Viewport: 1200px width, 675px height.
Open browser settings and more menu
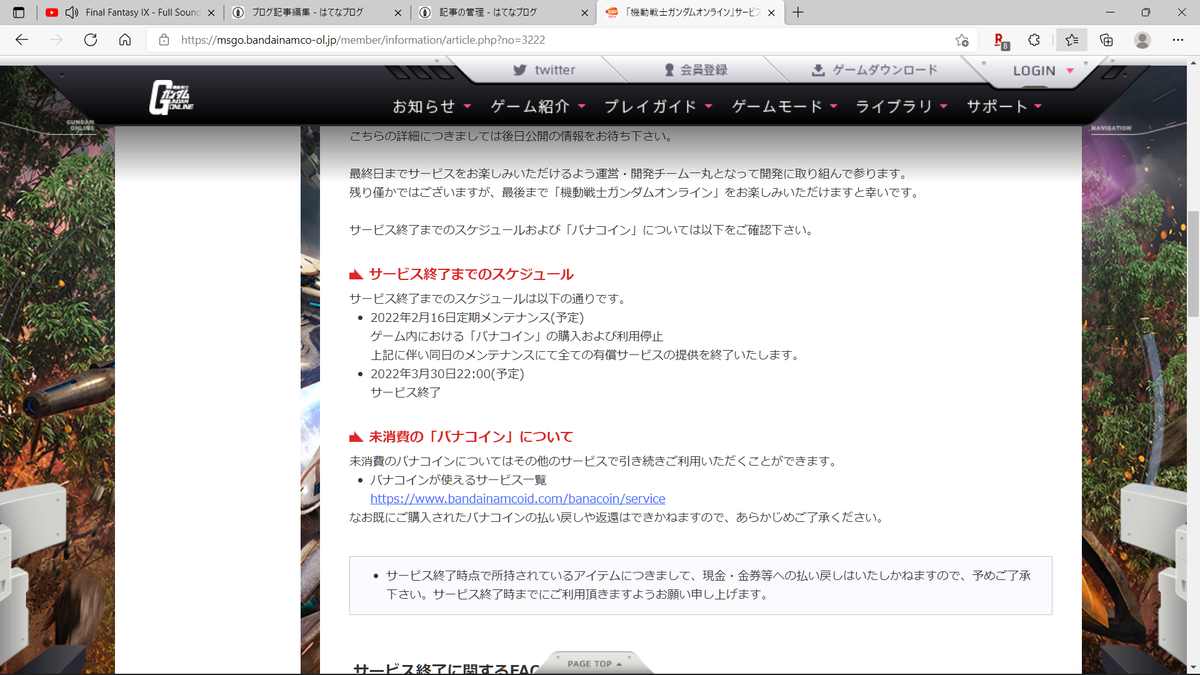pyautogui.click(x=1177, y=40)
